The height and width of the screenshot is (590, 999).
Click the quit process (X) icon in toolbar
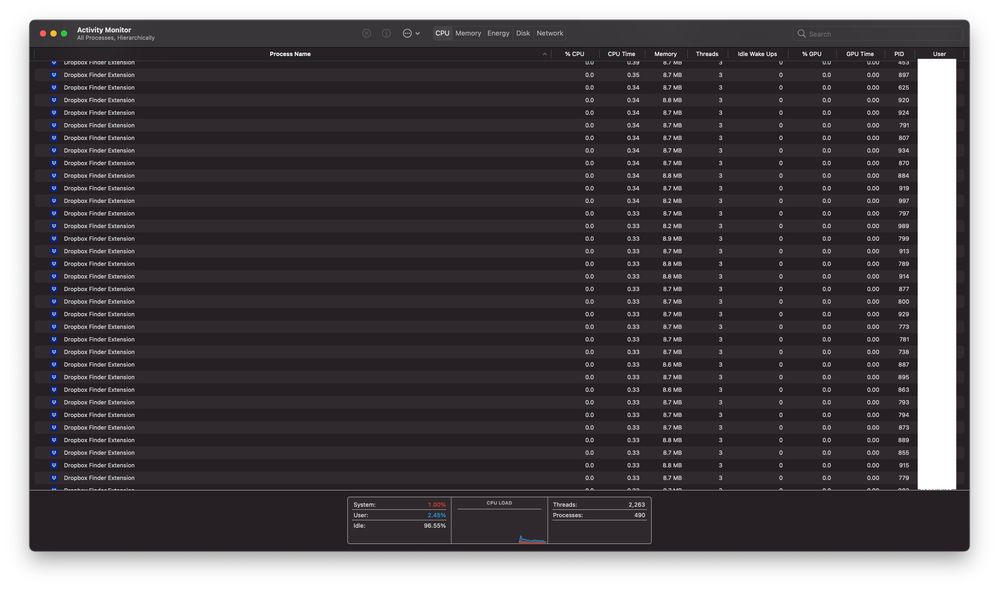(x=366, y=33)
